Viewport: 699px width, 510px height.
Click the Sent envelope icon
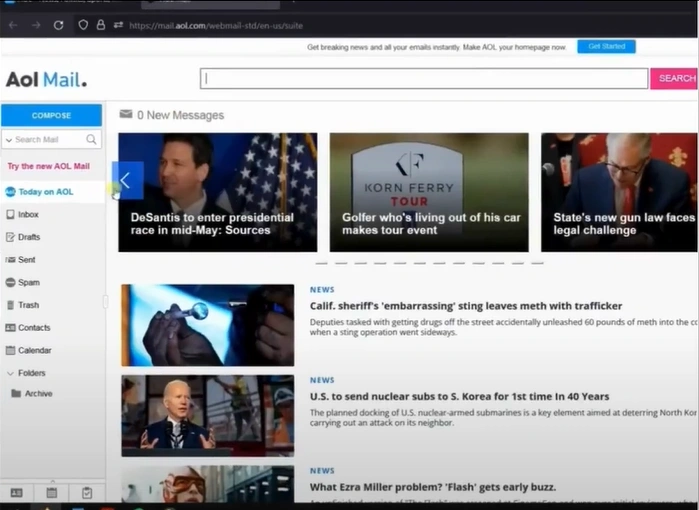10,260
